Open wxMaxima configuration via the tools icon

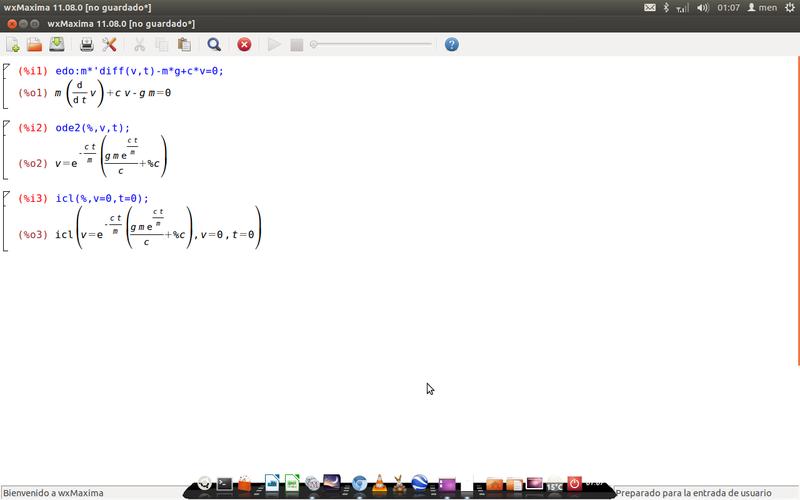click(110, 45)
